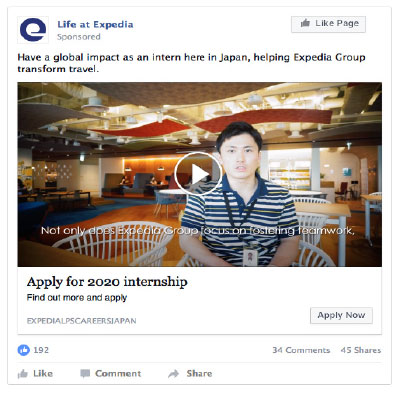The height and width of the screenshot is (400, 400).
Task: Play the internship video
Action: (198, 173)
